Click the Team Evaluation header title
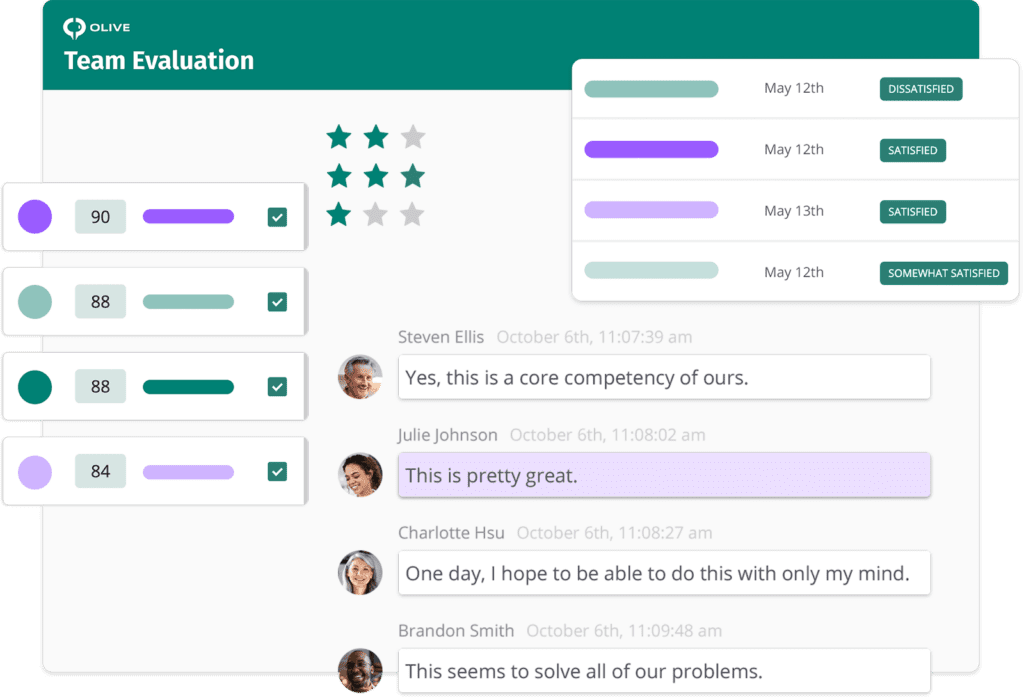The width and height of the screenshot is (1024, 697). (x=159, y=61)
